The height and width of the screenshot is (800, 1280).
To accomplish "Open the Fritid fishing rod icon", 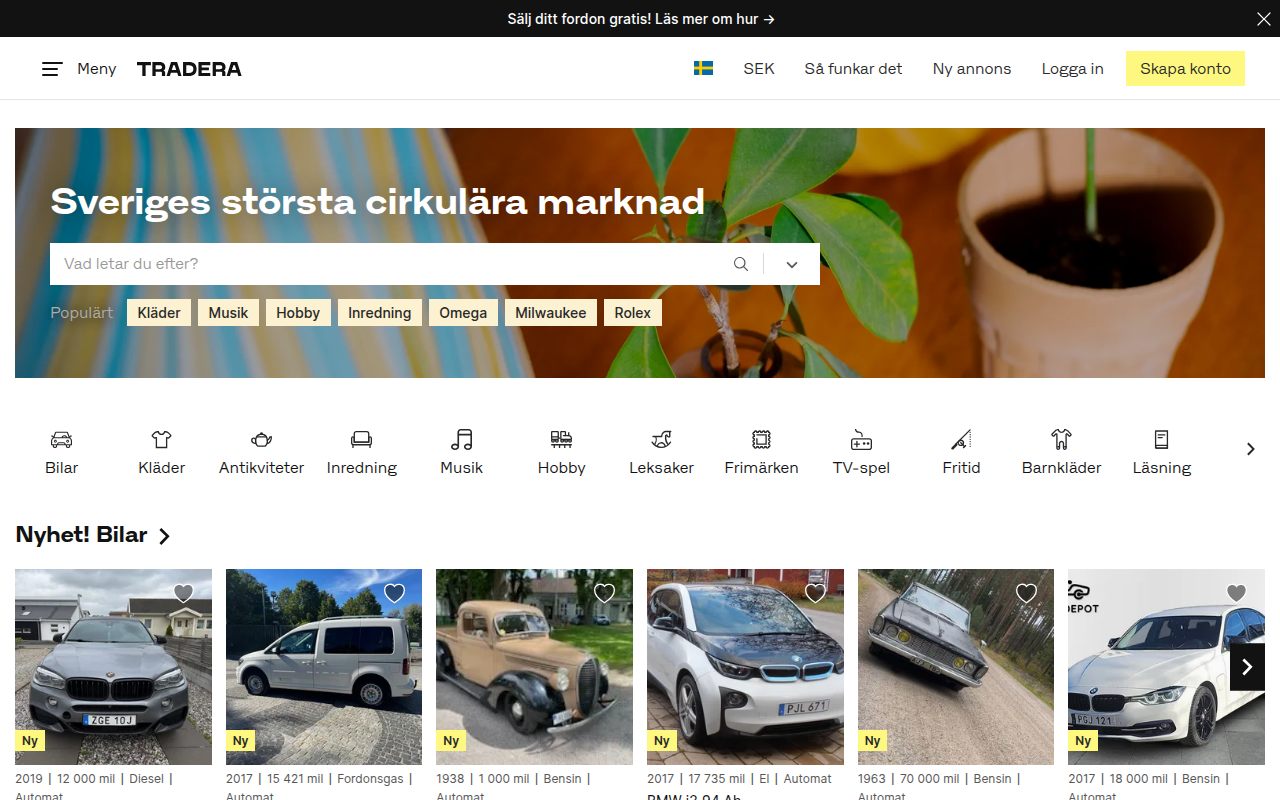I will pyautogui.click(x=961, y=439).
